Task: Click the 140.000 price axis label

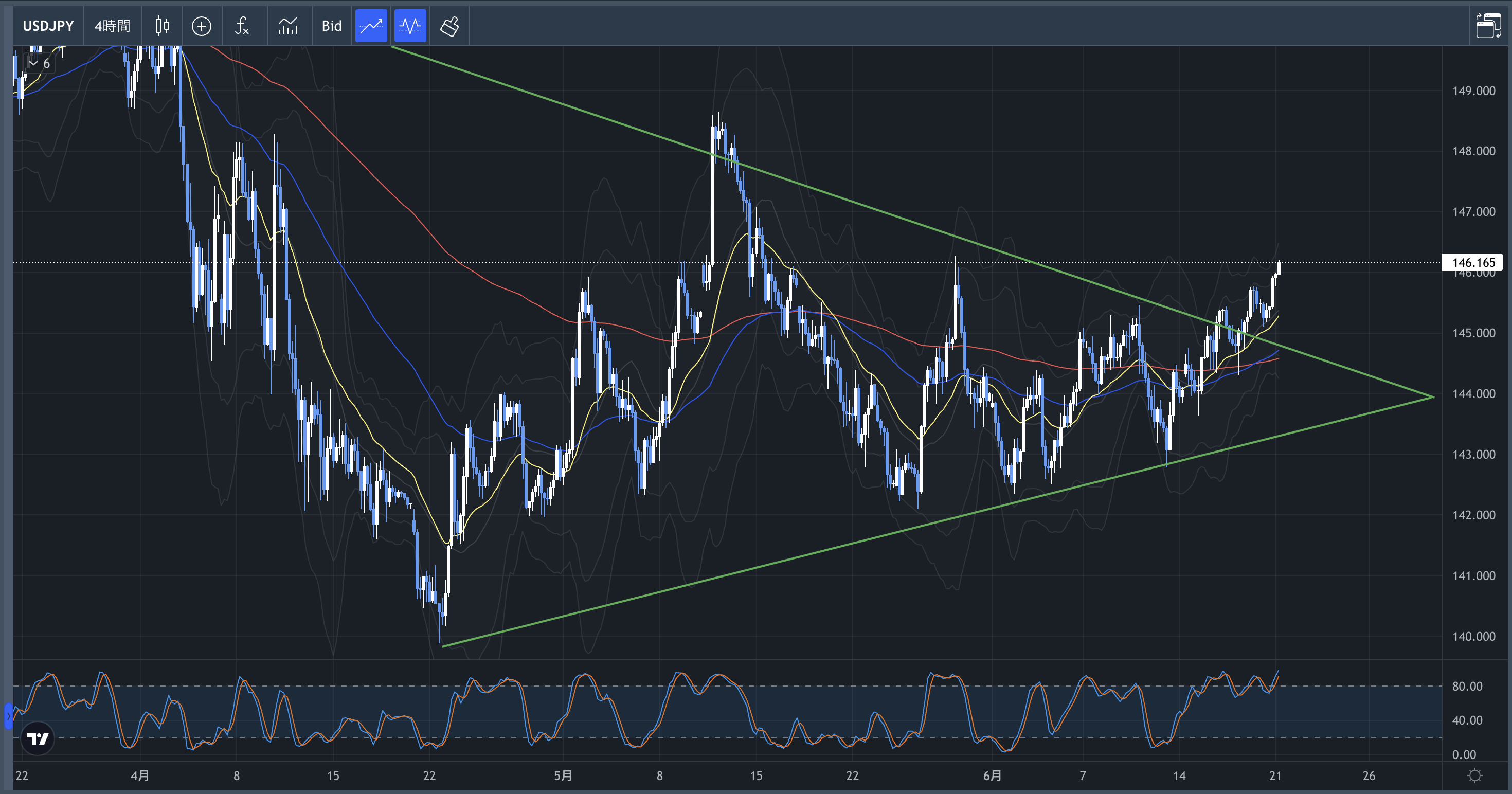Action: tap(1473, 636)
